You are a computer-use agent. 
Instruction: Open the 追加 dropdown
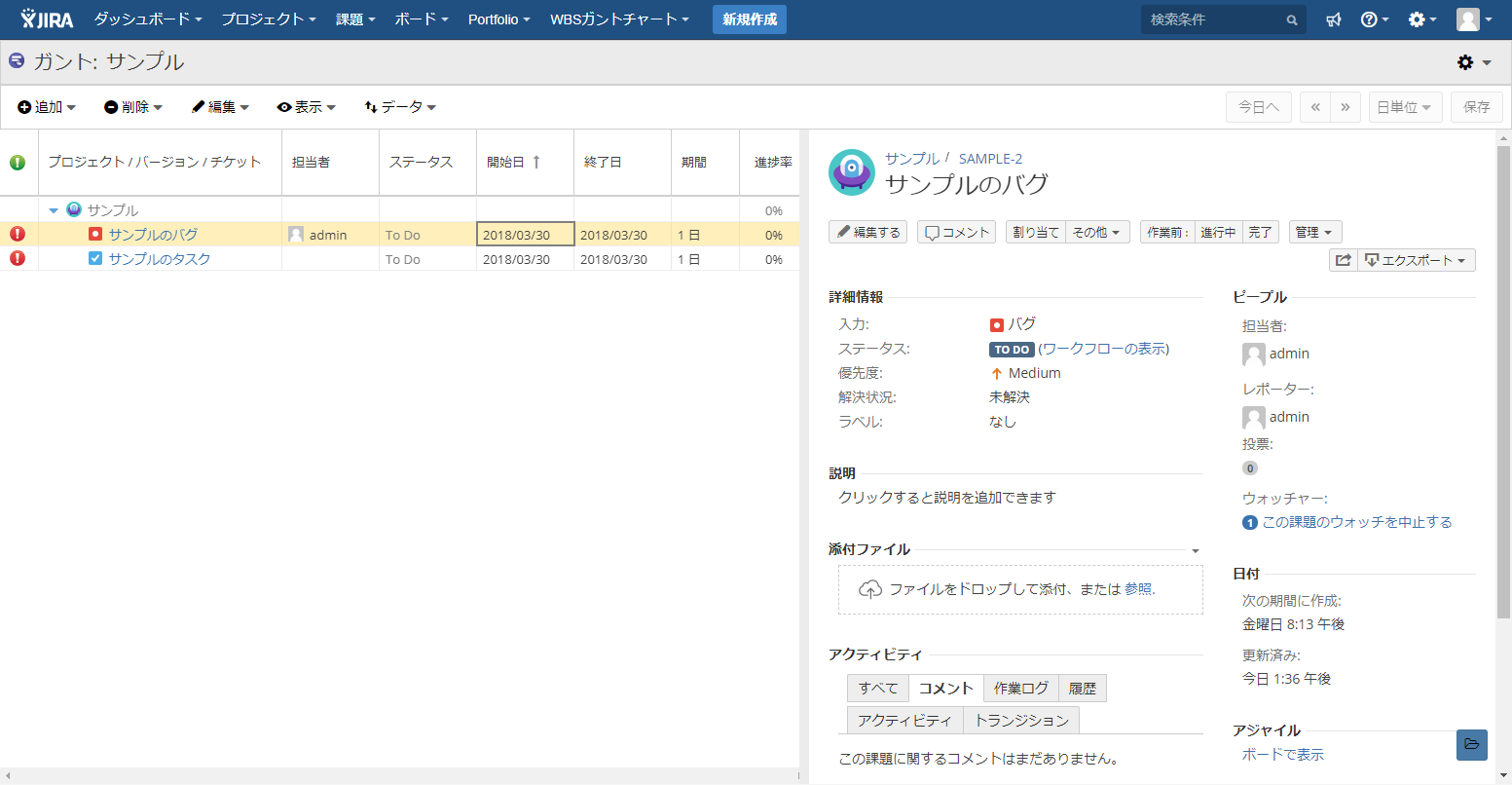click(x=47, y=107)
